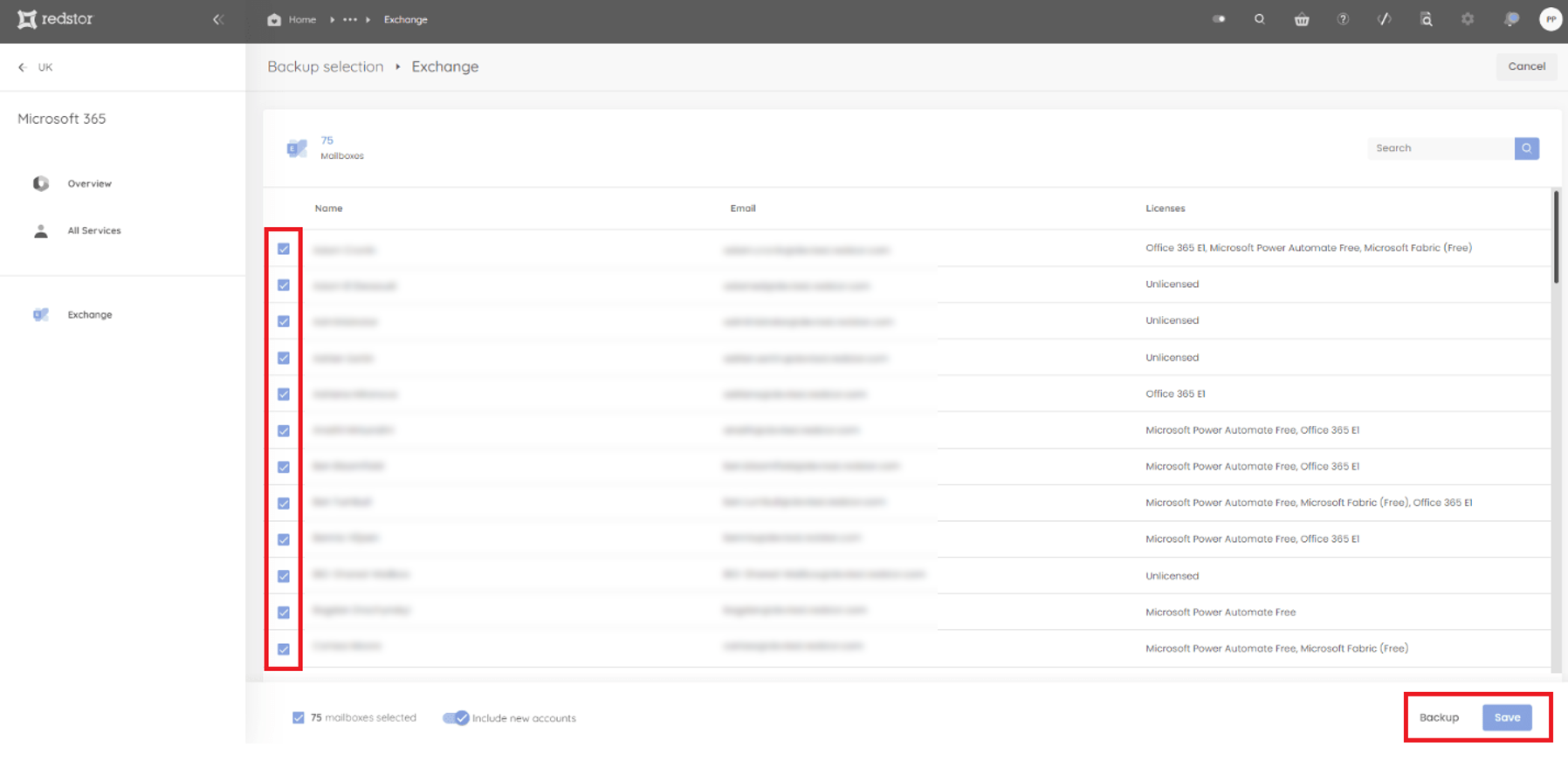This screenshot has width=1568, height=761.
Task: Open the basket icon in top bar
Action: (x=1302, y=19)
